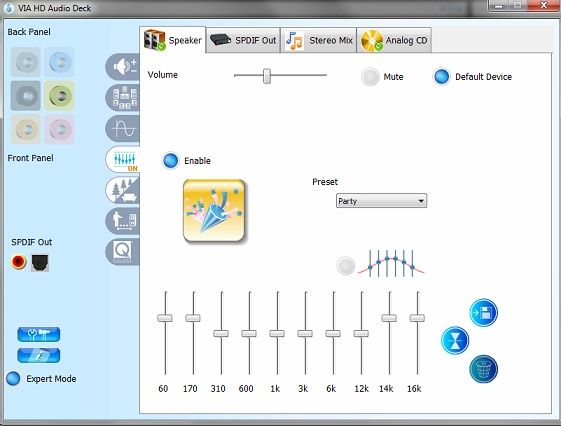Open the environment effects trees icon
The height and width of the screenshot is (426, 561).
[122, 190]
